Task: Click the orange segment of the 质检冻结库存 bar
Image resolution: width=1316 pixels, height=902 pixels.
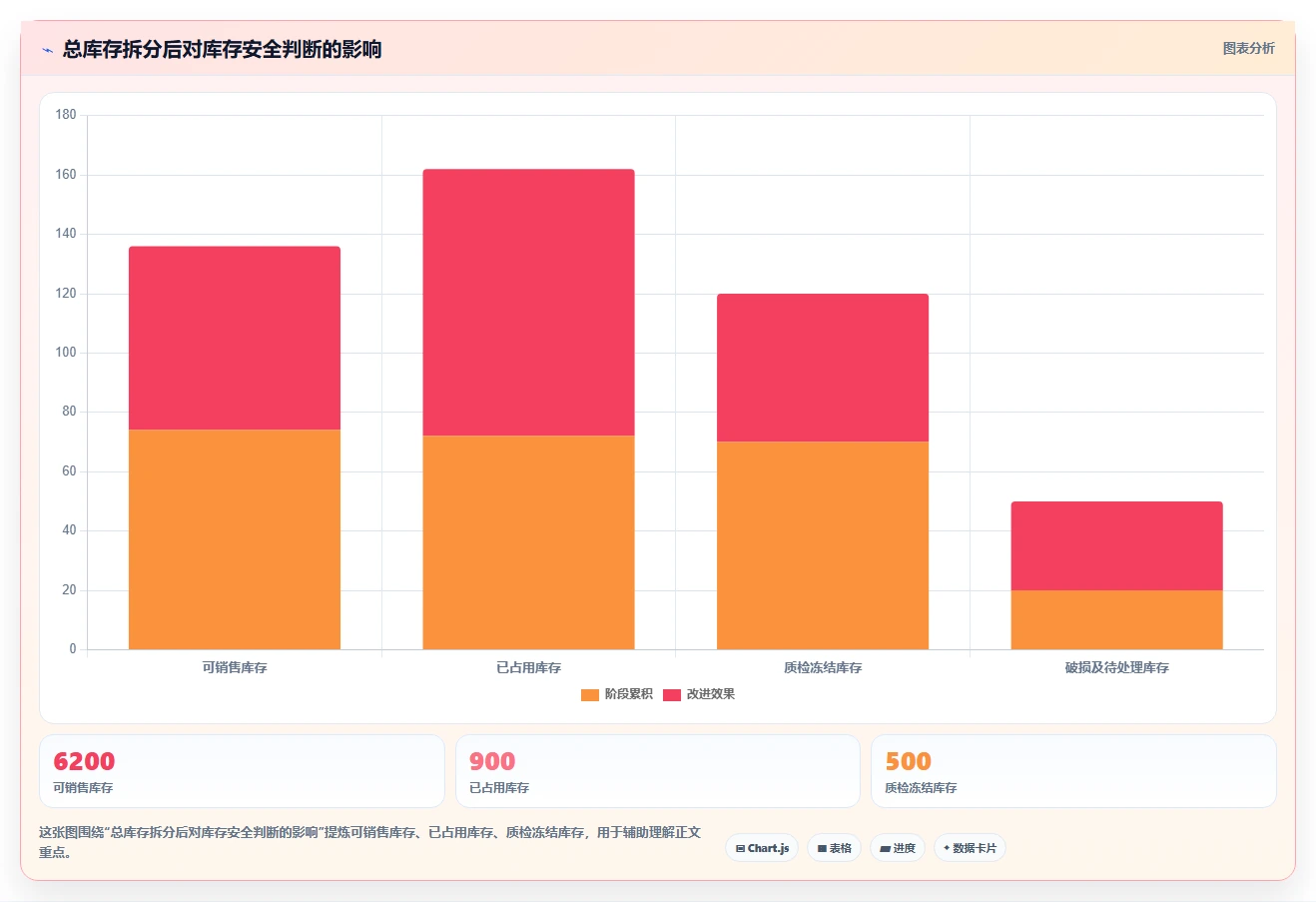Action: click(x=823, y=545)
